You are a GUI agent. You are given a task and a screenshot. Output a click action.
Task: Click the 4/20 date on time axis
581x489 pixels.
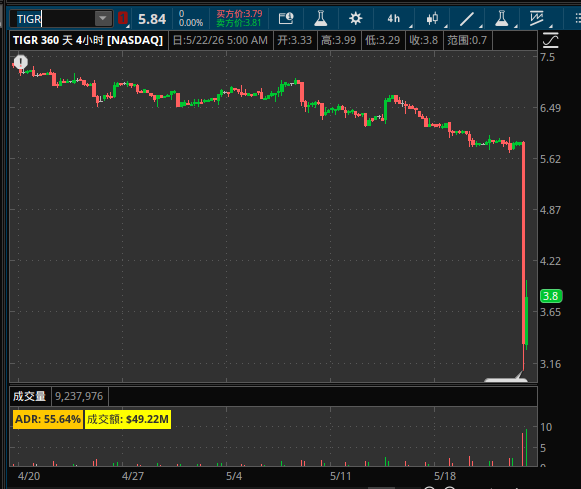tap(29, 476)
